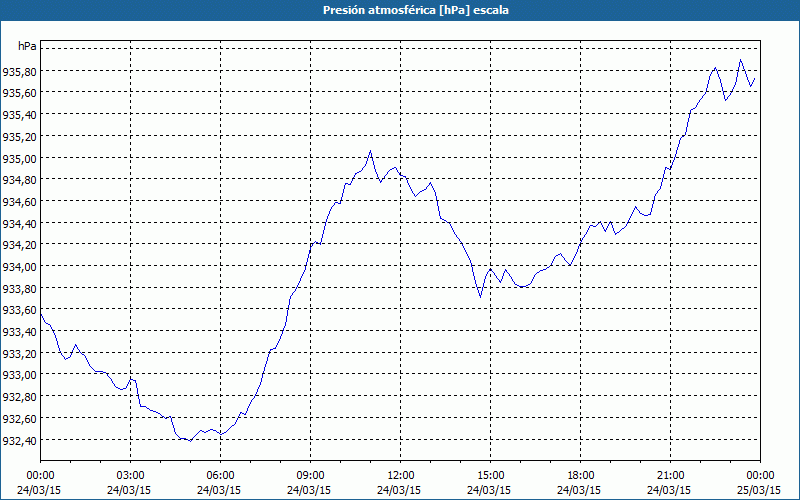Screen dimensions: 800x500
Task: Click the chart title 'Presión atmosférica [hPa] escala'
Action: 416,10
